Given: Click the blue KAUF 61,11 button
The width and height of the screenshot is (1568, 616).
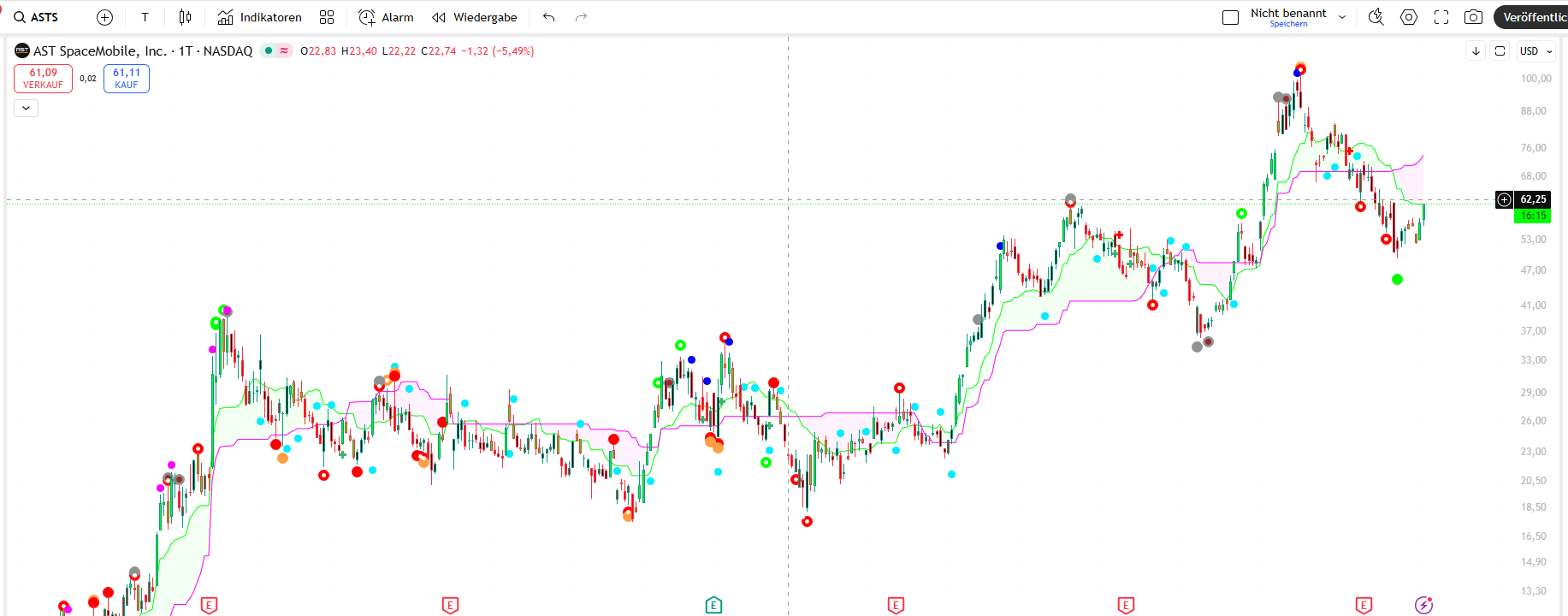Looking at the screenshot, I should coord(127,79).
